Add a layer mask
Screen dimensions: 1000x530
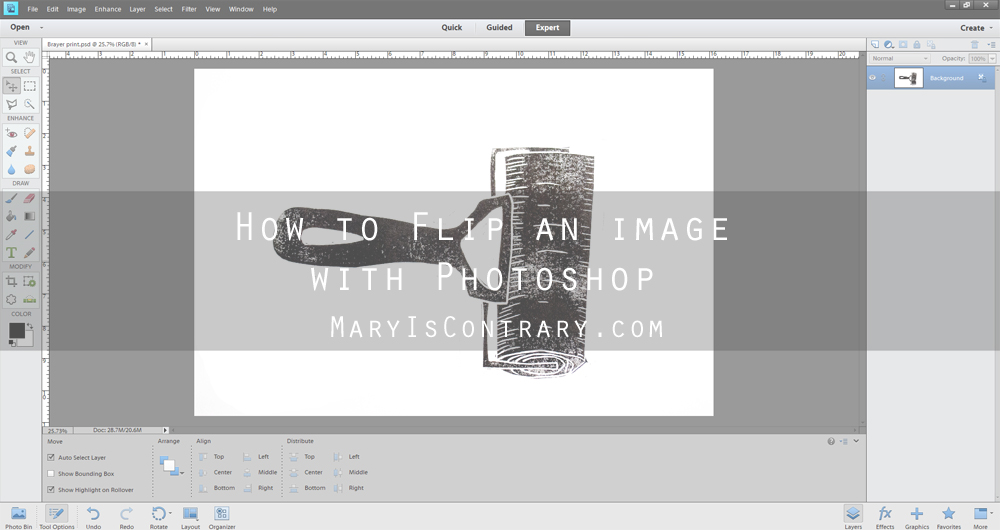click(903, 45)
